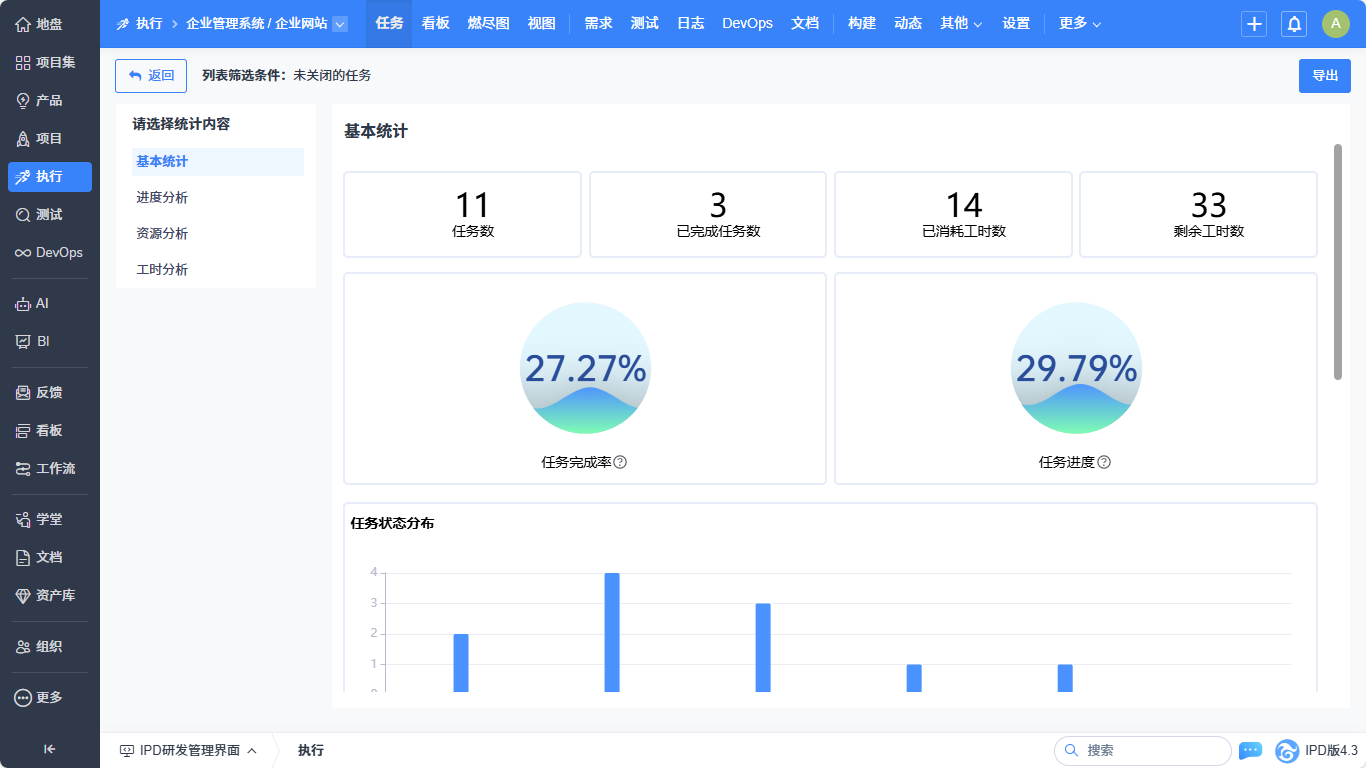Open the chat message icon
This screenshot has width=1366, height=768.
(x=1250, y=750)
